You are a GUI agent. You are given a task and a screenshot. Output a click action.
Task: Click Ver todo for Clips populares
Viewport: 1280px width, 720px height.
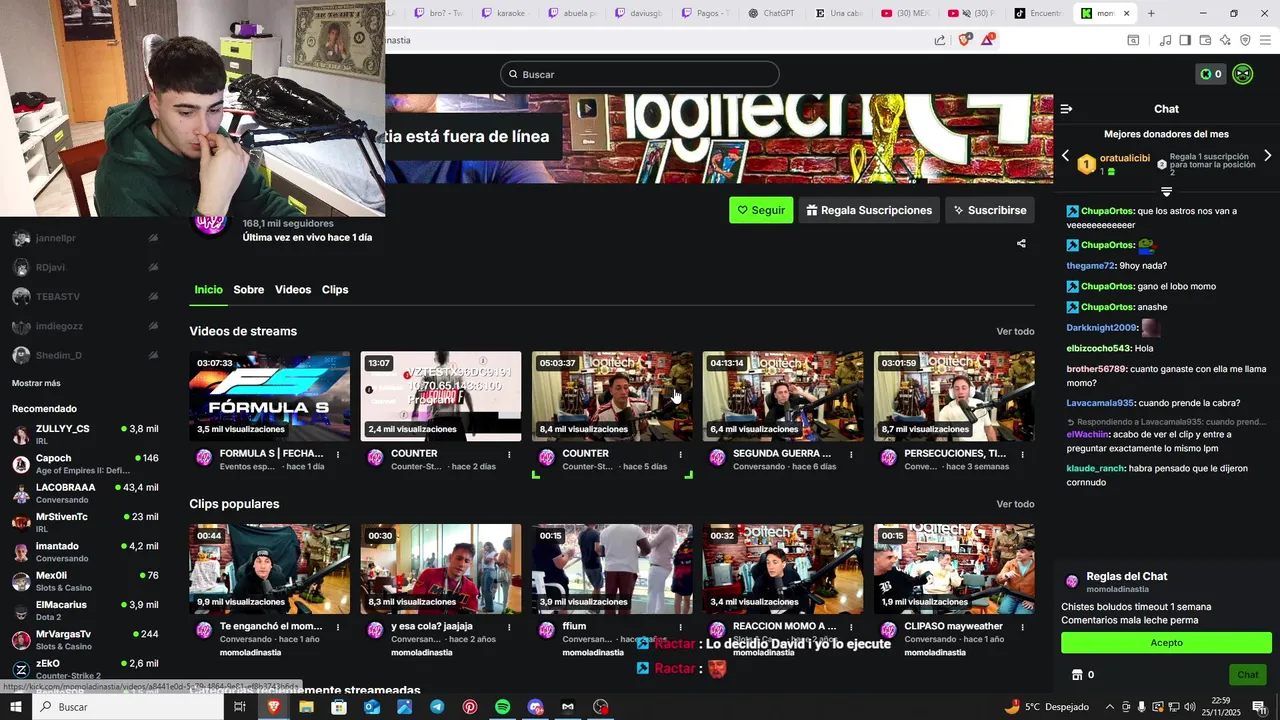click(1015, 505)
